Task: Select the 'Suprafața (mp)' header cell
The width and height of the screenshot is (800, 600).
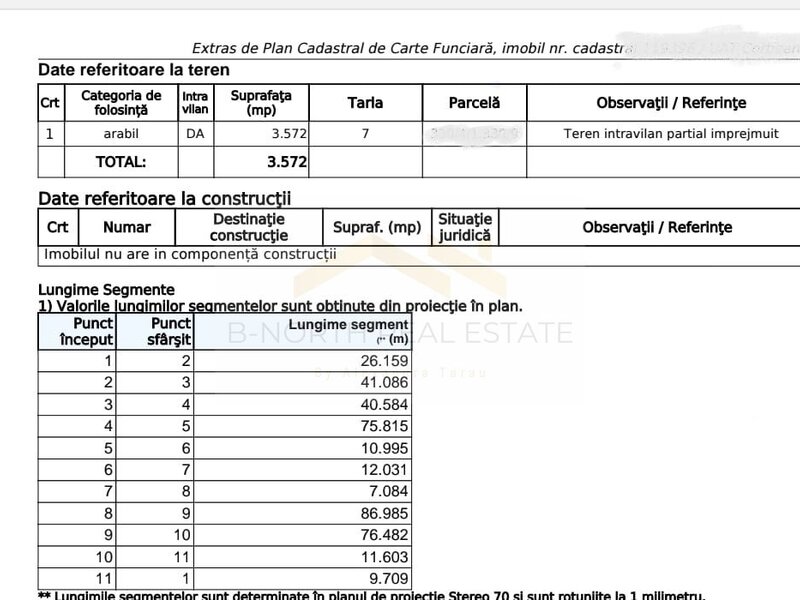Action: [261, 103]
